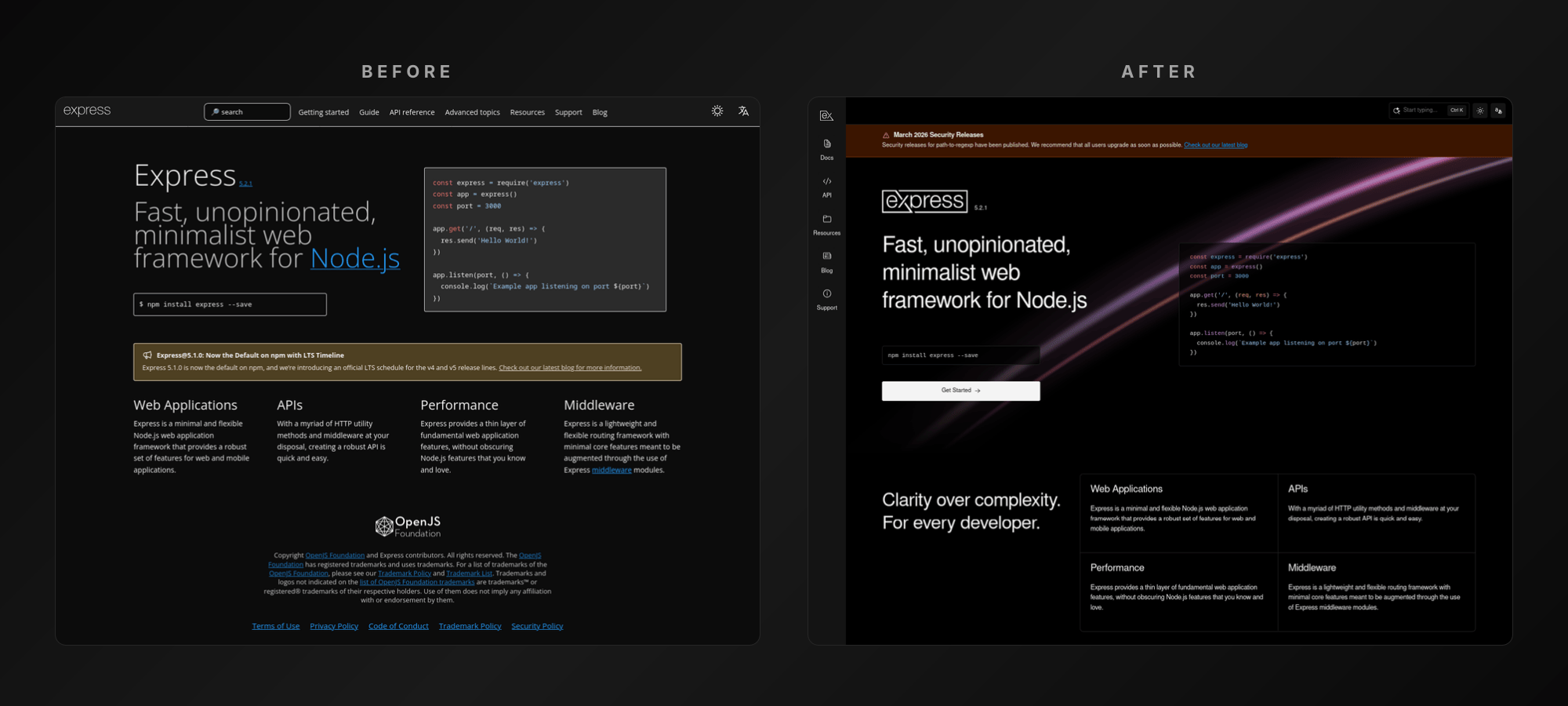The height and width of the screenshot is (706, 1568).
Task: Open API in the After sidebar
Action: (826, 187)
